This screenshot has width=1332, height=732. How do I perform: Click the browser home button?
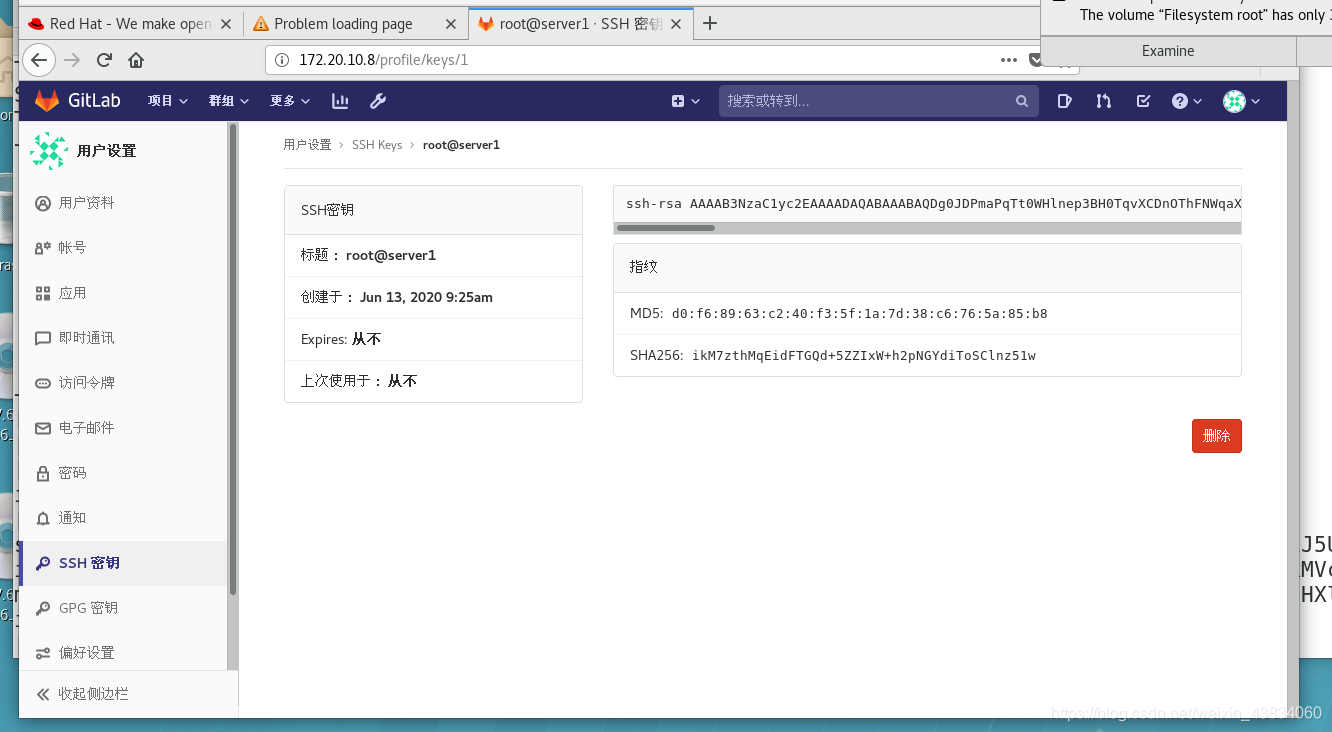click(x=136, y=60)
